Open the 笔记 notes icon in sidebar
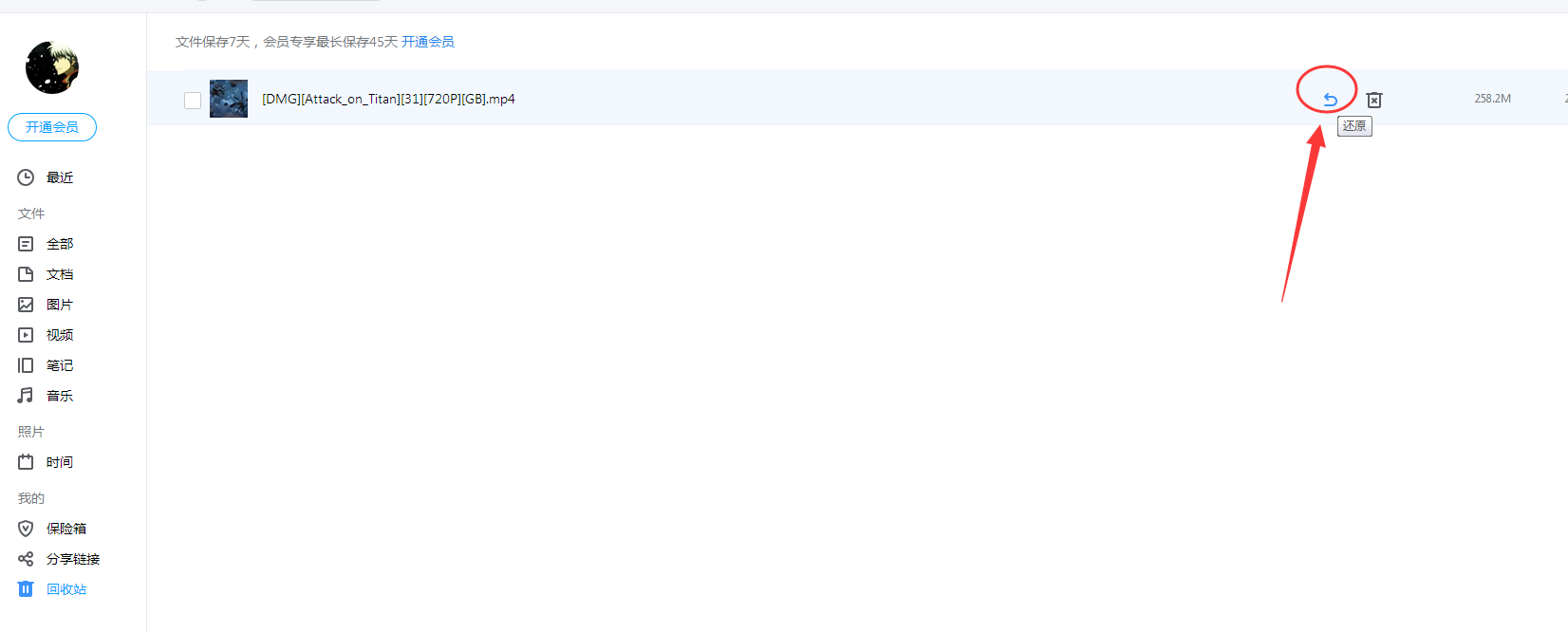 (x=26, y=365)
